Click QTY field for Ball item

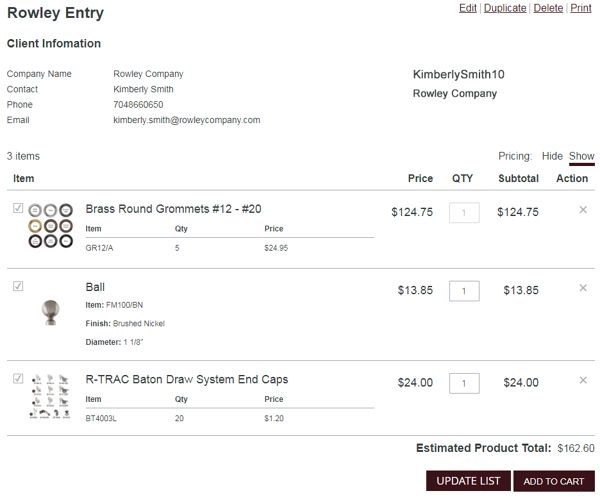(x=464, y=291)
